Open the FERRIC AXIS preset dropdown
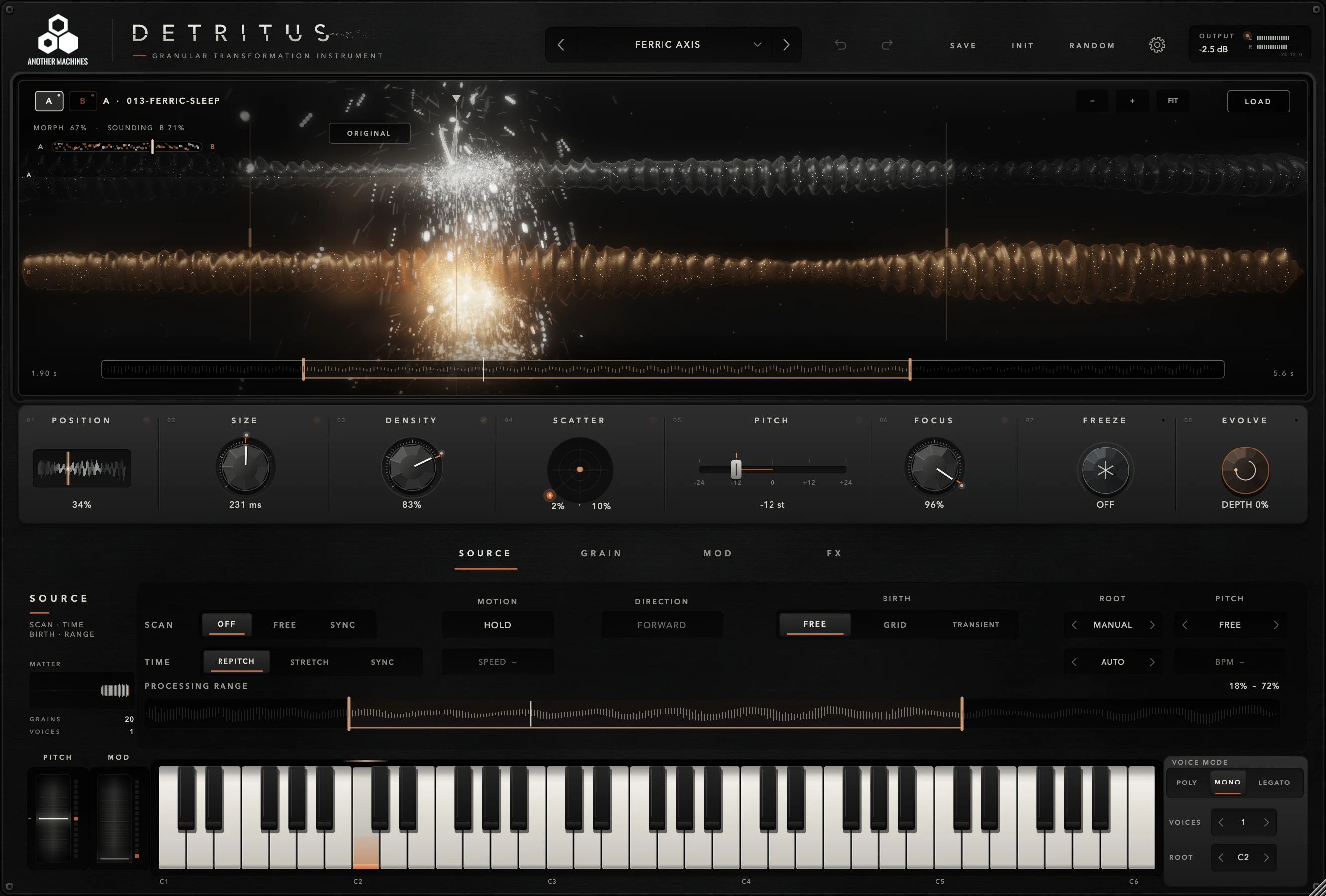Image resolution: width=1326 pixels, height=896 pixels. click(x=673, y=44)
